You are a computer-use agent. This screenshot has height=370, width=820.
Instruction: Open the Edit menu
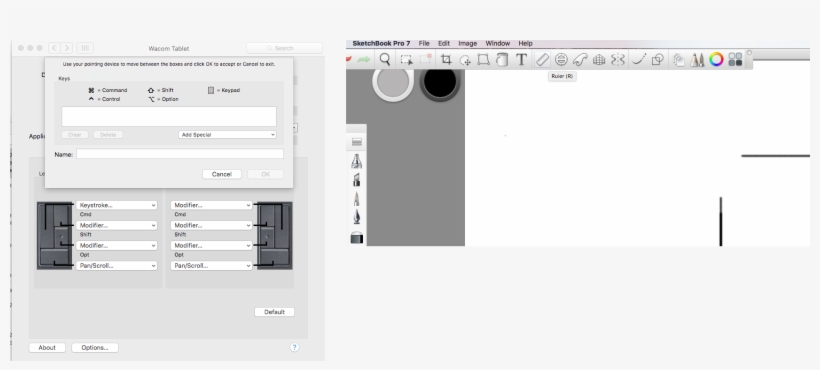click(x=444, y=43)
